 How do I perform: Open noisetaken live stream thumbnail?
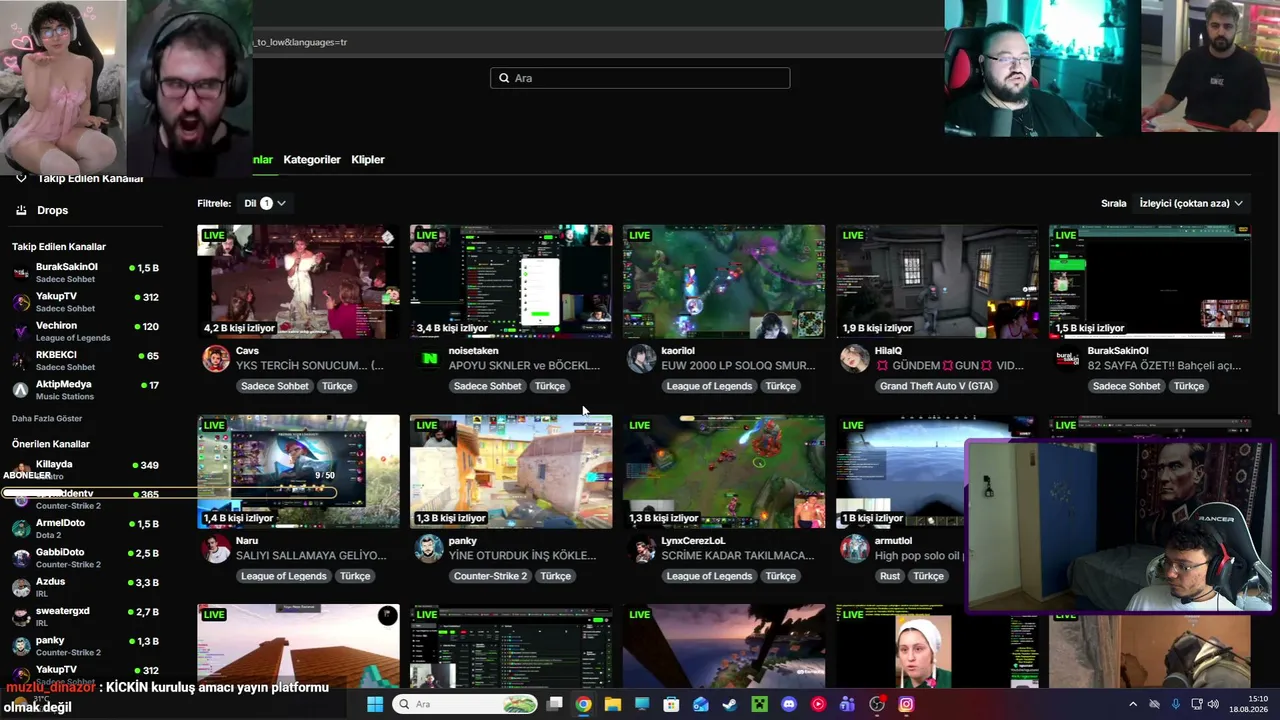511,281
